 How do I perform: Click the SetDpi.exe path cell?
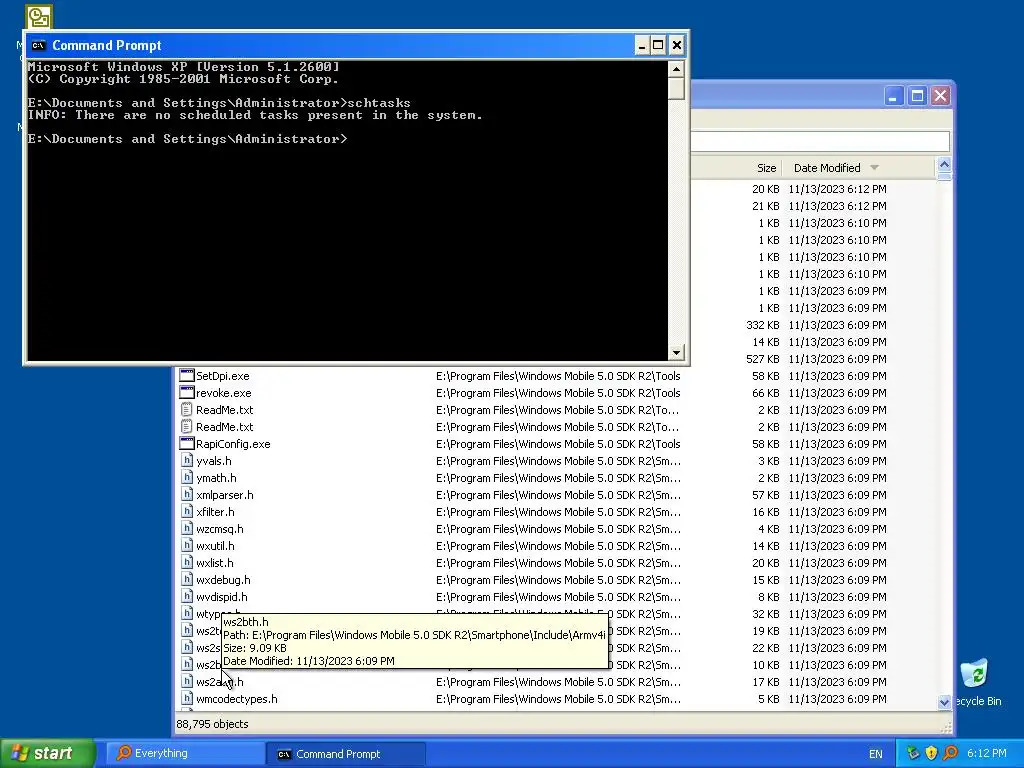click(558, 376)
